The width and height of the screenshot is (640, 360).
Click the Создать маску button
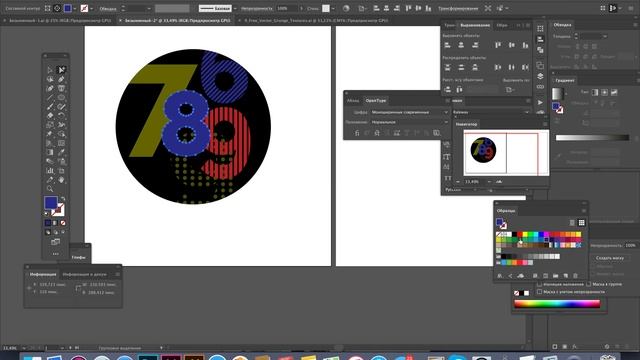610,258
